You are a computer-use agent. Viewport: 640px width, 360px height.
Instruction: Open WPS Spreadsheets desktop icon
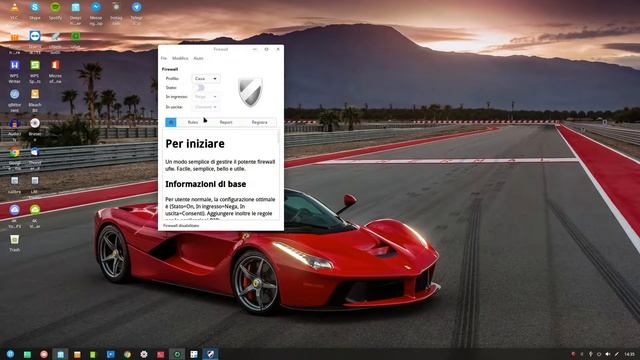(x=35, y=65)
